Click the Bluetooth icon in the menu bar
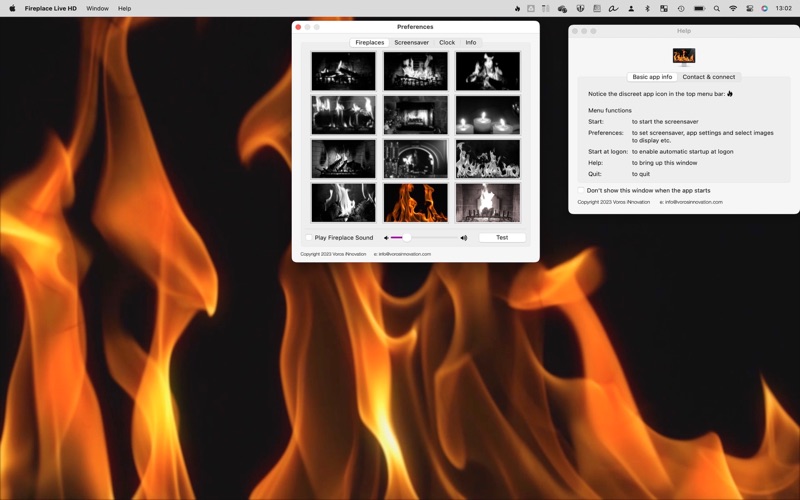 click(647, 8)
